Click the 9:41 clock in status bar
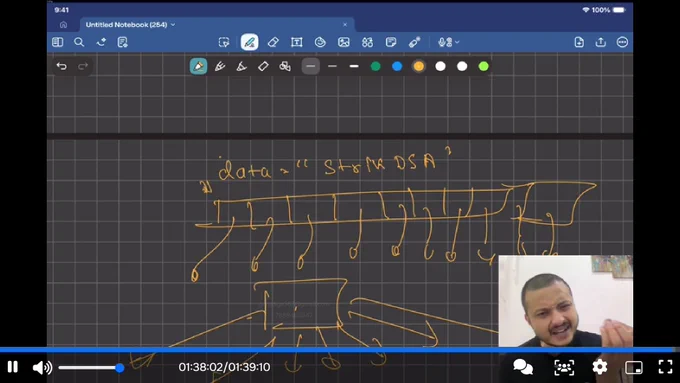This screenshot has height=383, width=680. [x=62, y=10]
